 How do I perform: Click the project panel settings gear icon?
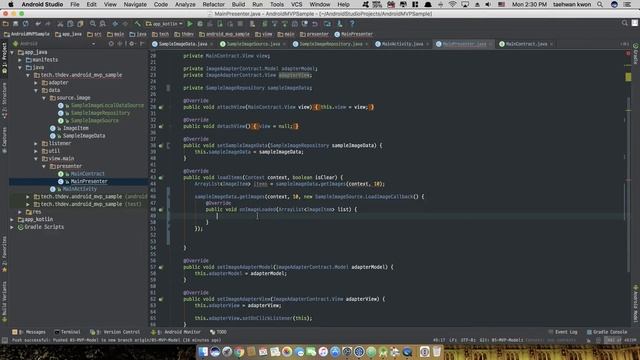pos(131,43)
